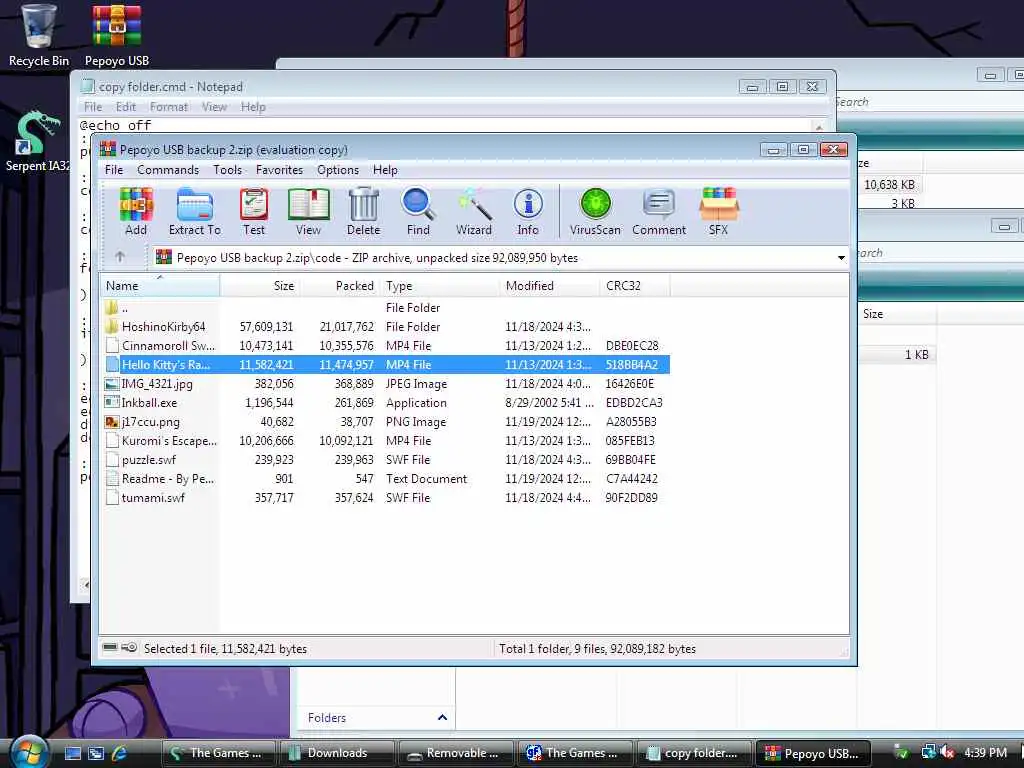This screenshot has width=1024, height=768.
Task: Click Internet Explorer quick launch icon
Action: pos(119,753)
